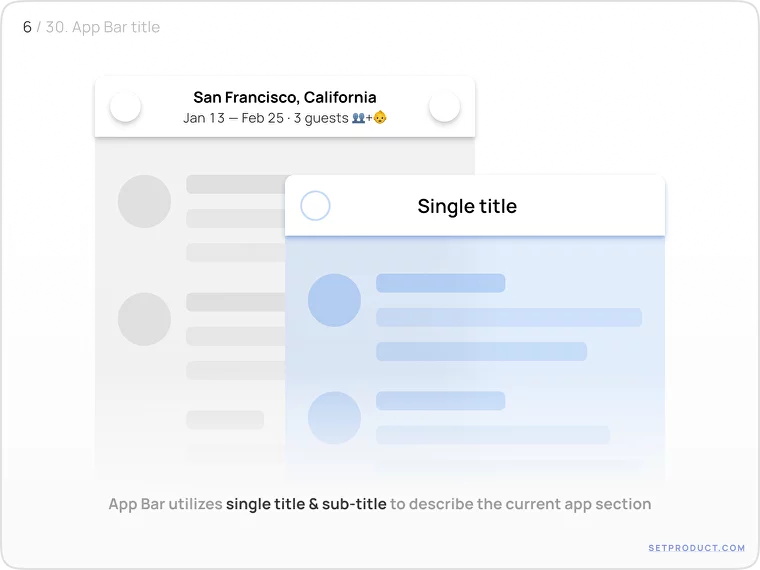760x570 pixels.
Task: Select the second, faded blue avatar circle
Action: 334,417
